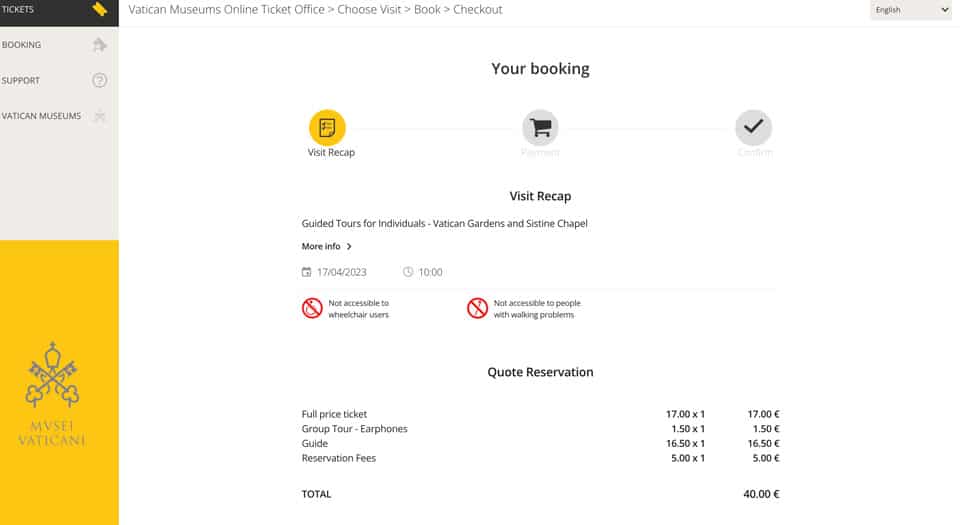Screen dimensions: 960x525
Task: Click the walking problems prohibition icon
Action: [478, 308]
